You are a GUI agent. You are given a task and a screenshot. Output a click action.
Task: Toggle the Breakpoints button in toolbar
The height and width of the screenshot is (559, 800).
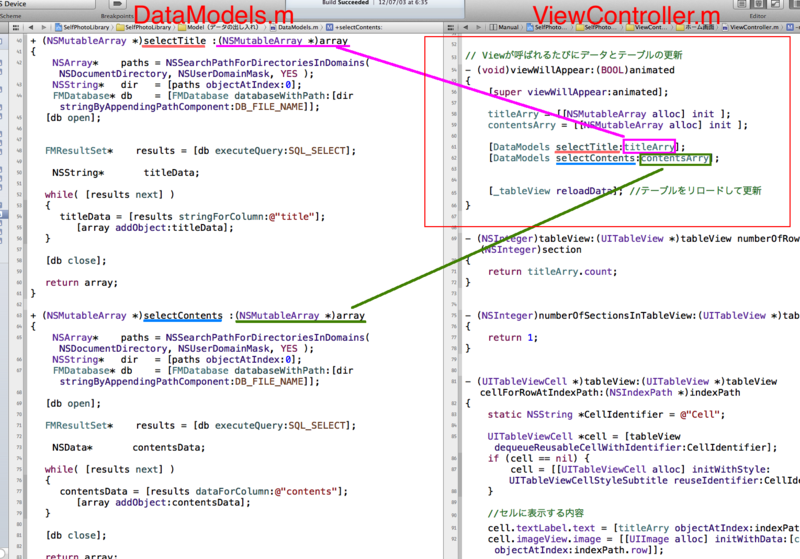[x=117, y=4]
